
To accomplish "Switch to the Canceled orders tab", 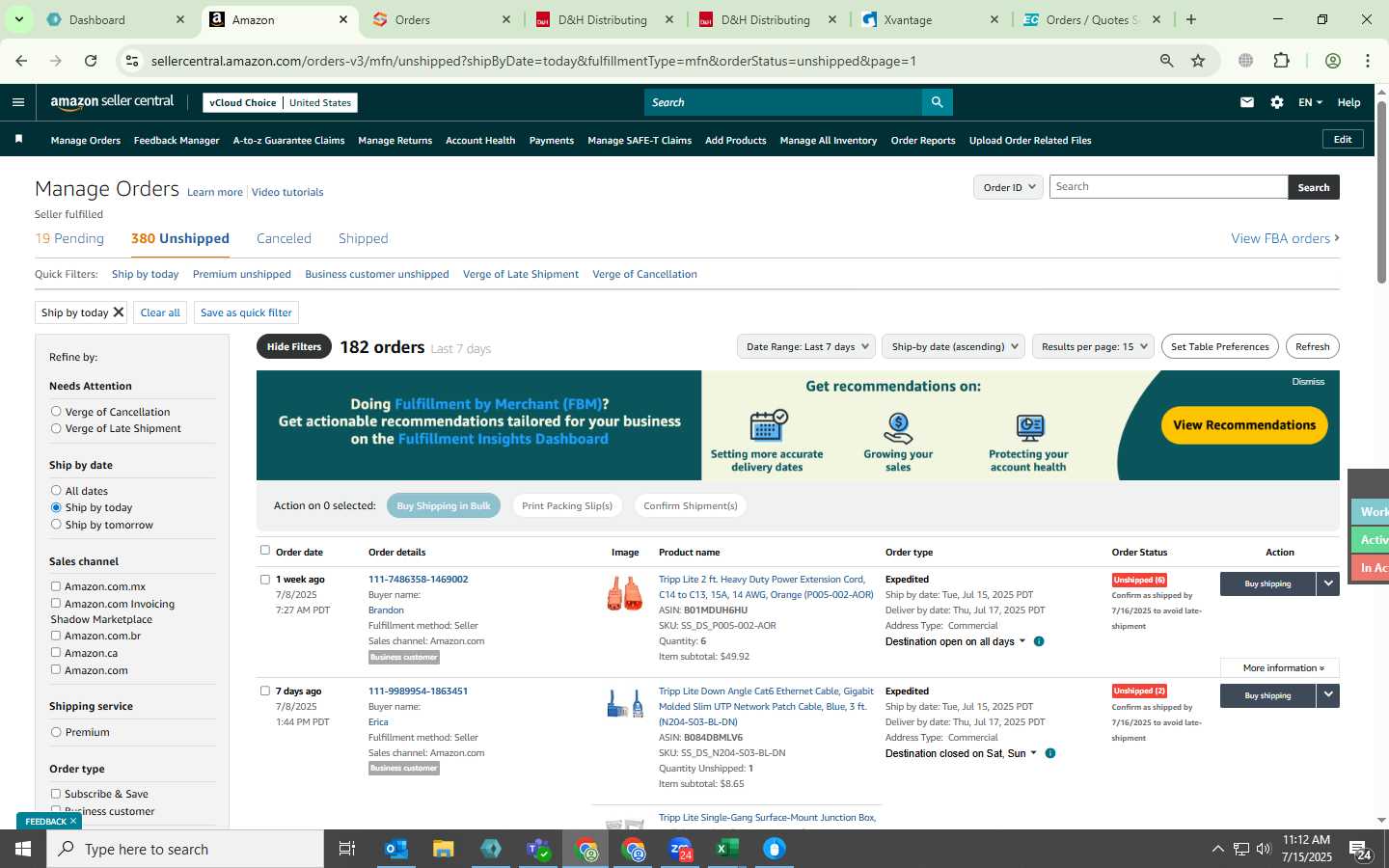I will pyautogui.click(x=284, y=238).
